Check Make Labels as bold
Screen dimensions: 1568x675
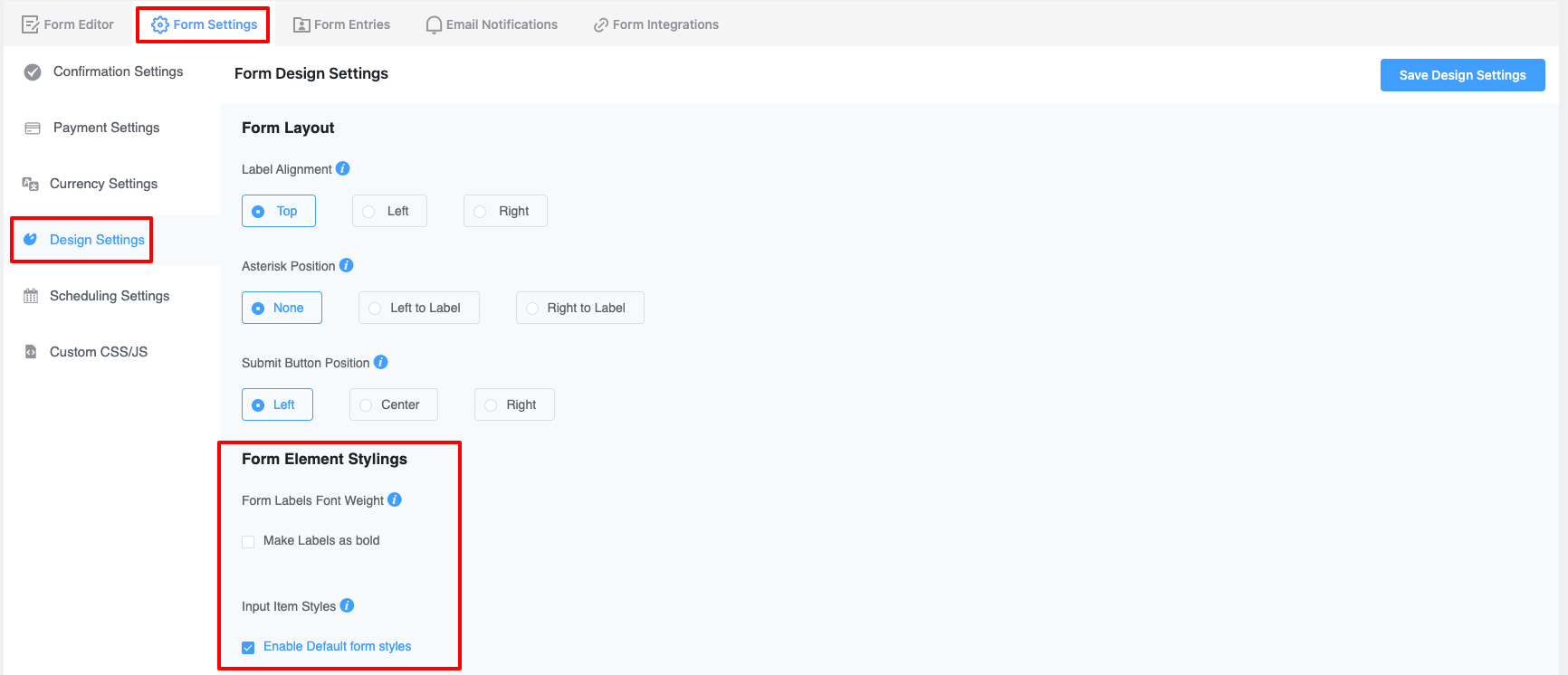point(248,542)
